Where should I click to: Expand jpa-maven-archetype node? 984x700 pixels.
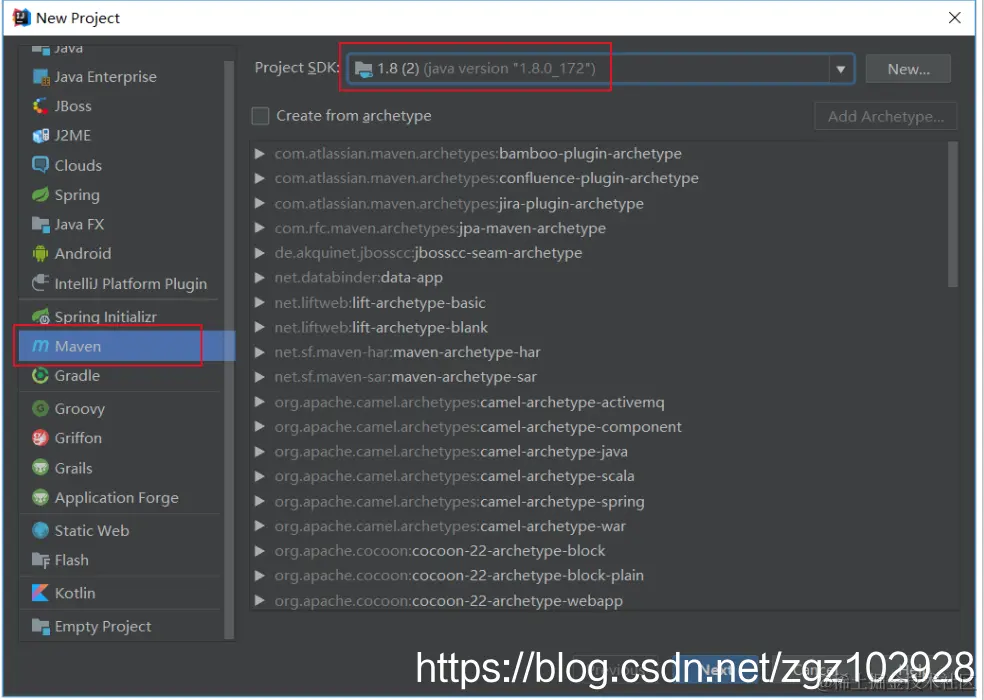click(259, 228)
